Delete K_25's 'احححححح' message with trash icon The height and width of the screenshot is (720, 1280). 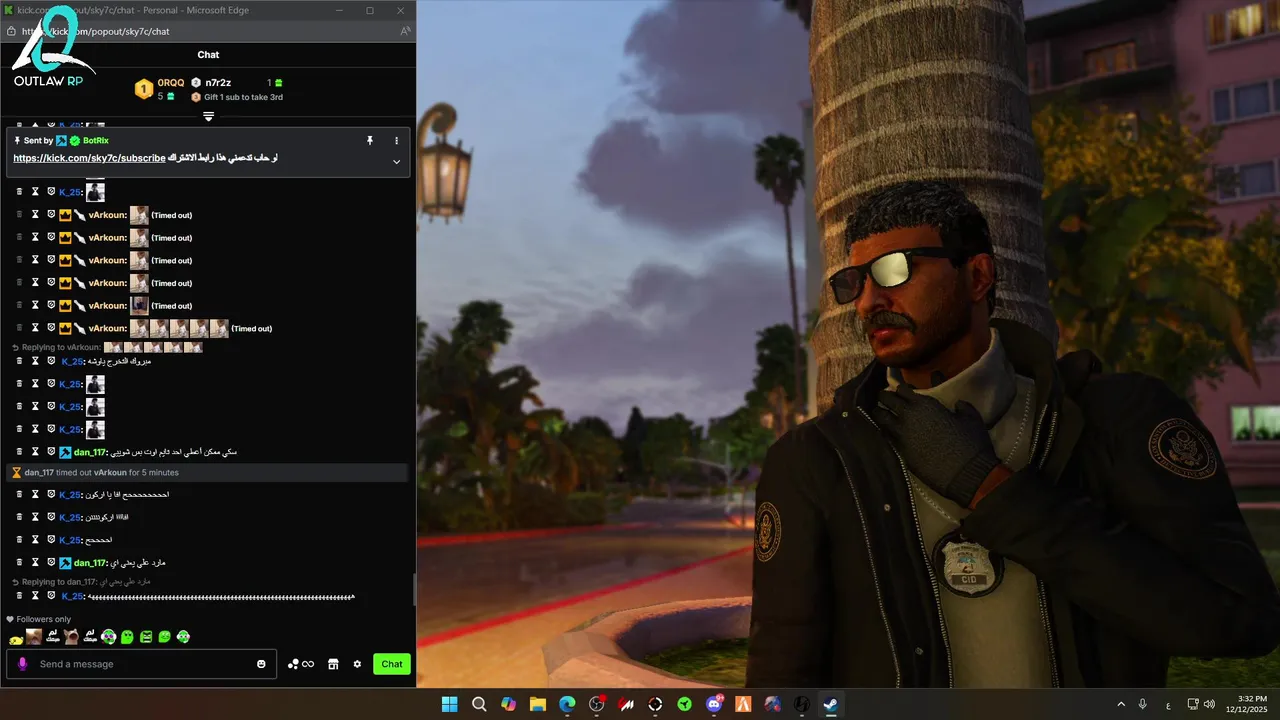tap(19, 539)
